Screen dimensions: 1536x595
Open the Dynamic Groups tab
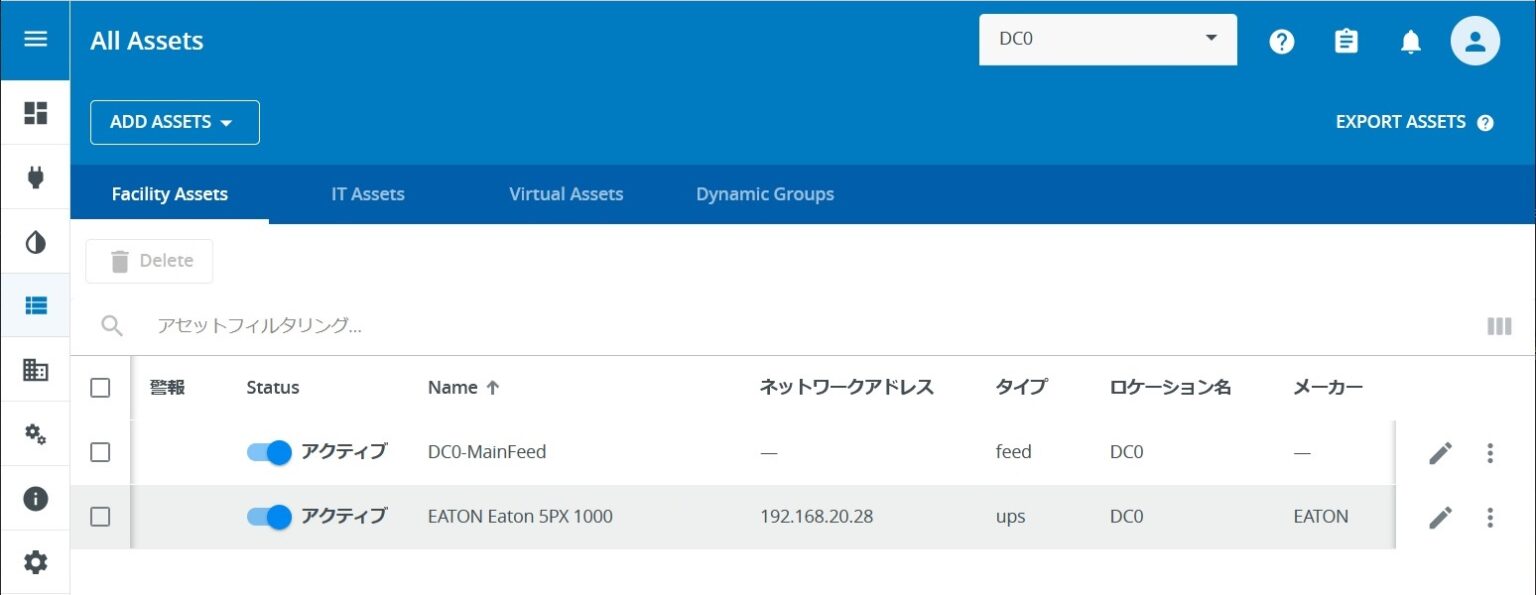pos(764,194)
